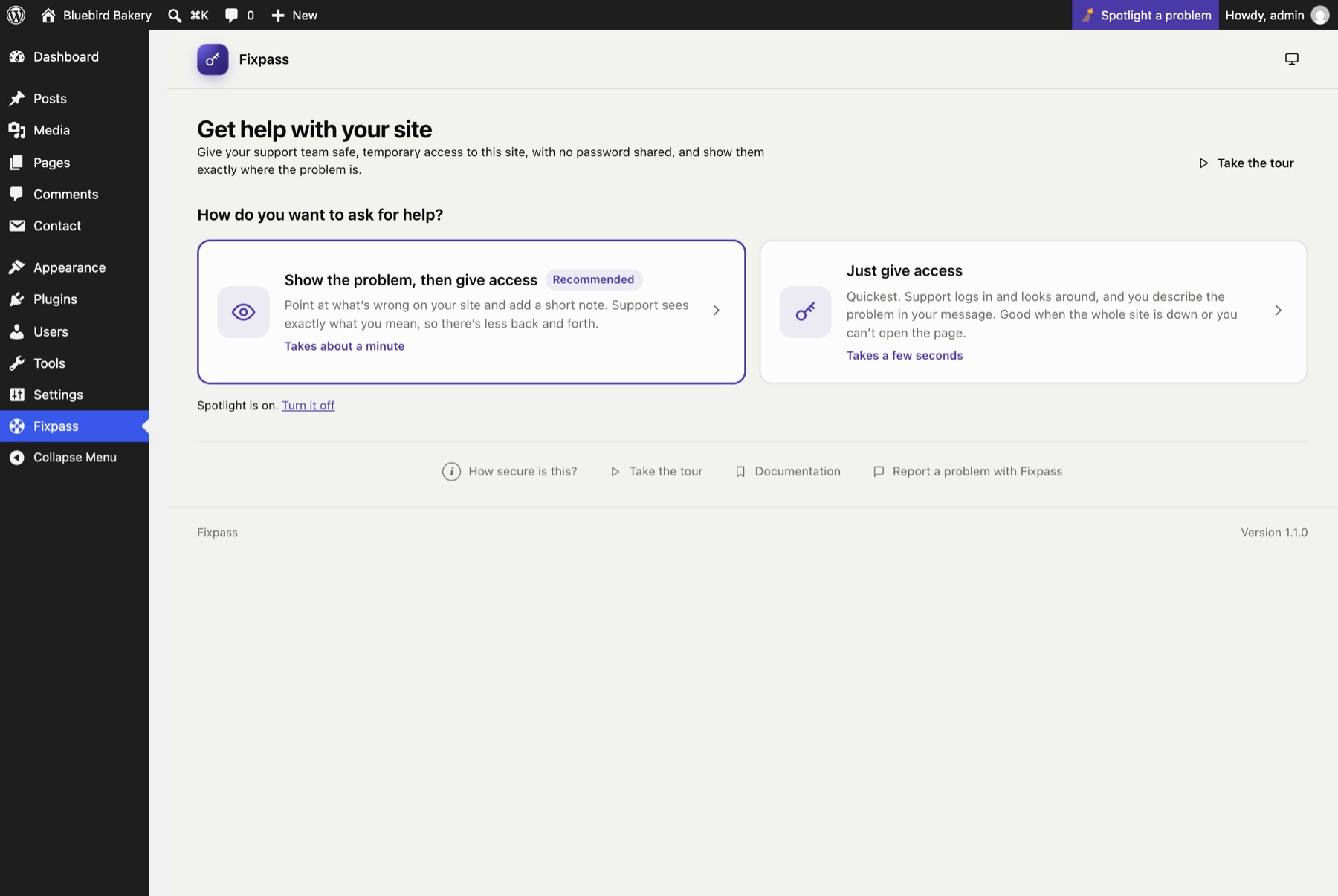
Task: Open the comments bubble icon in admin bar
Action: [231, 15]
